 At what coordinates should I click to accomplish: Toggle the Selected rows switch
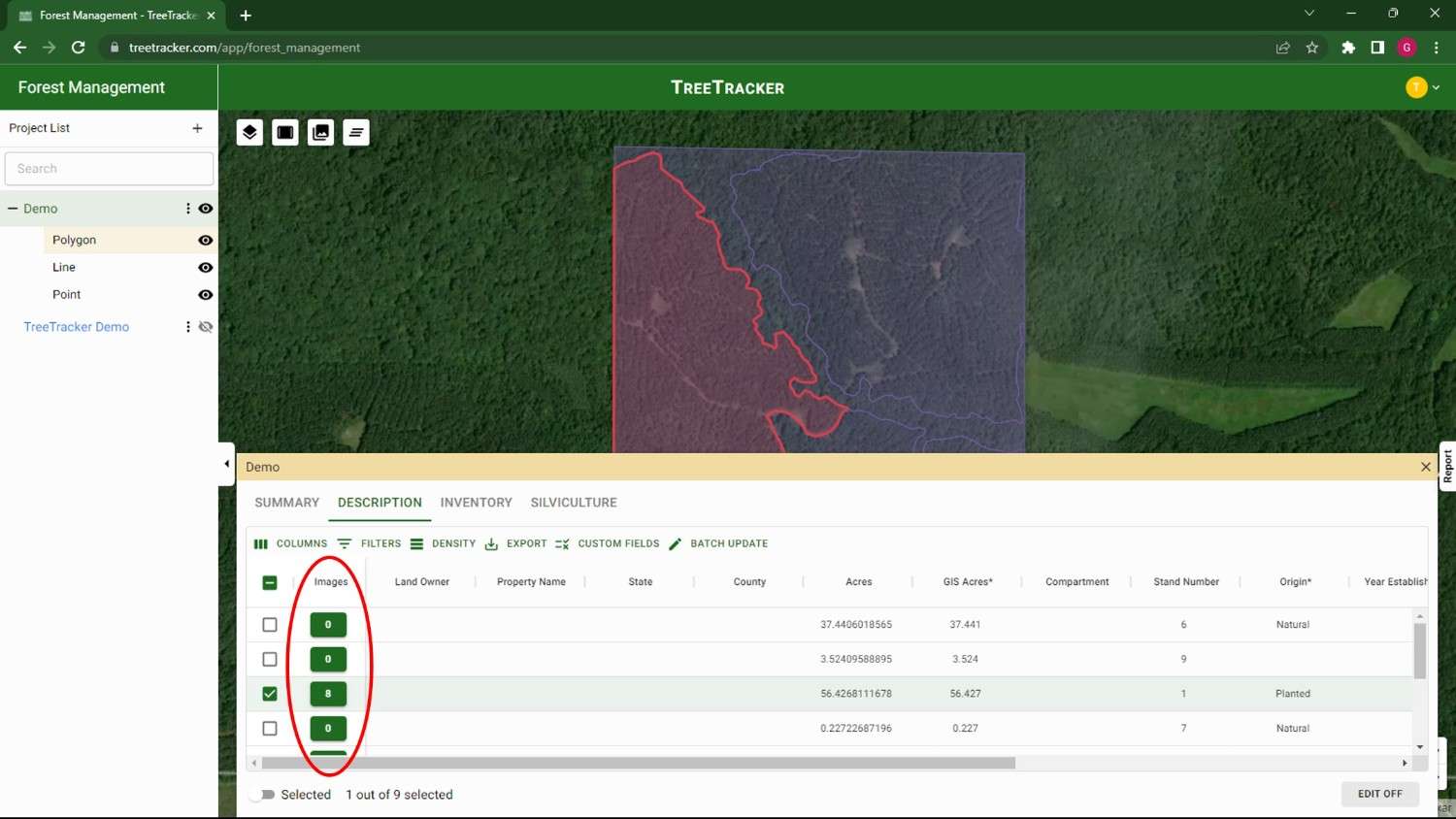point(262,795)
